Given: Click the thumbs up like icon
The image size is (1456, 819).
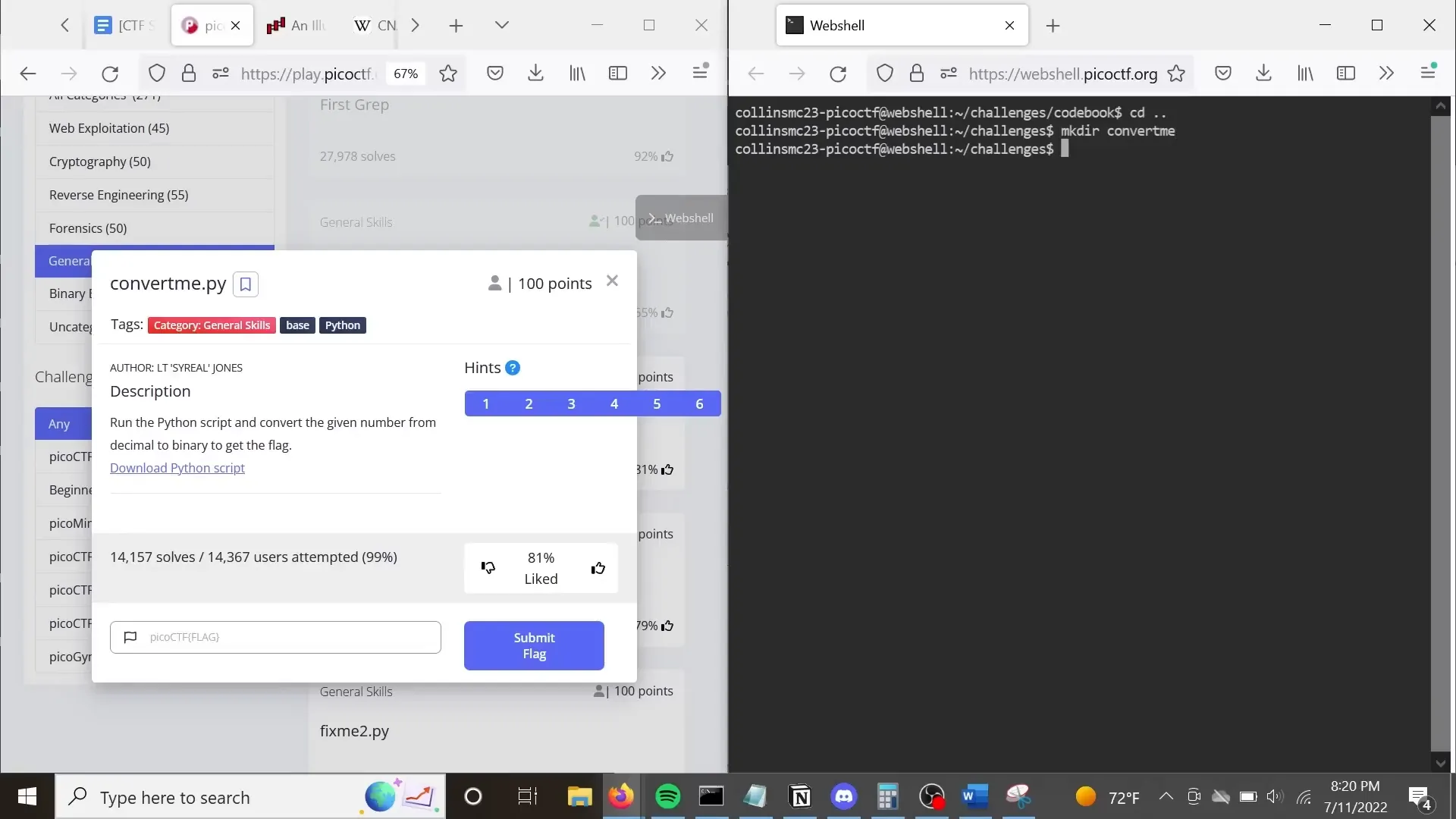Looking at the screenshot, I should pos(598,568).
